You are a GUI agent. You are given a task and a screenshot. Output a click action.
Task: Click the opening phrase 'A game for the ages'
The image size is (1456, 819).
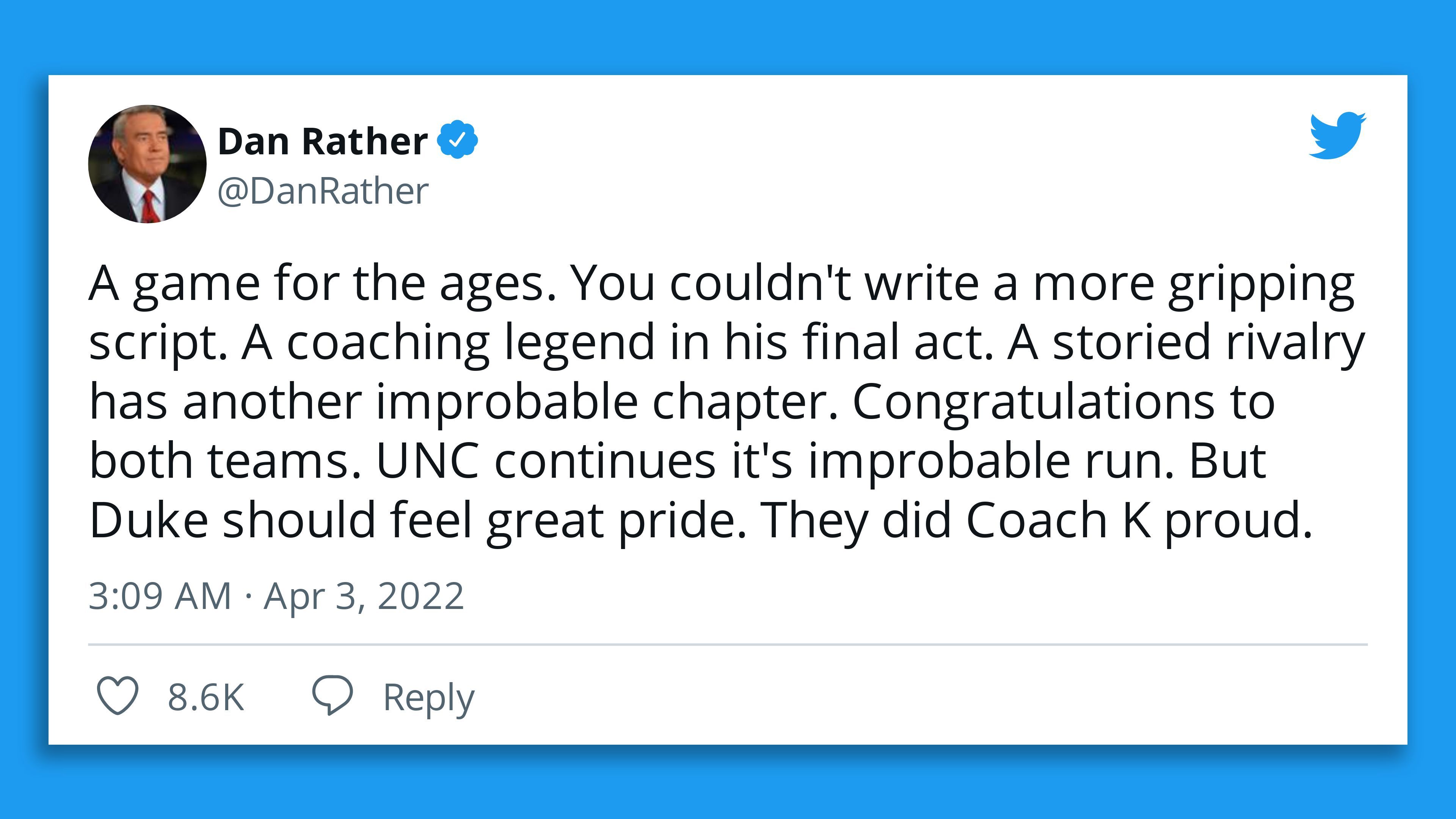pos(322,284)
